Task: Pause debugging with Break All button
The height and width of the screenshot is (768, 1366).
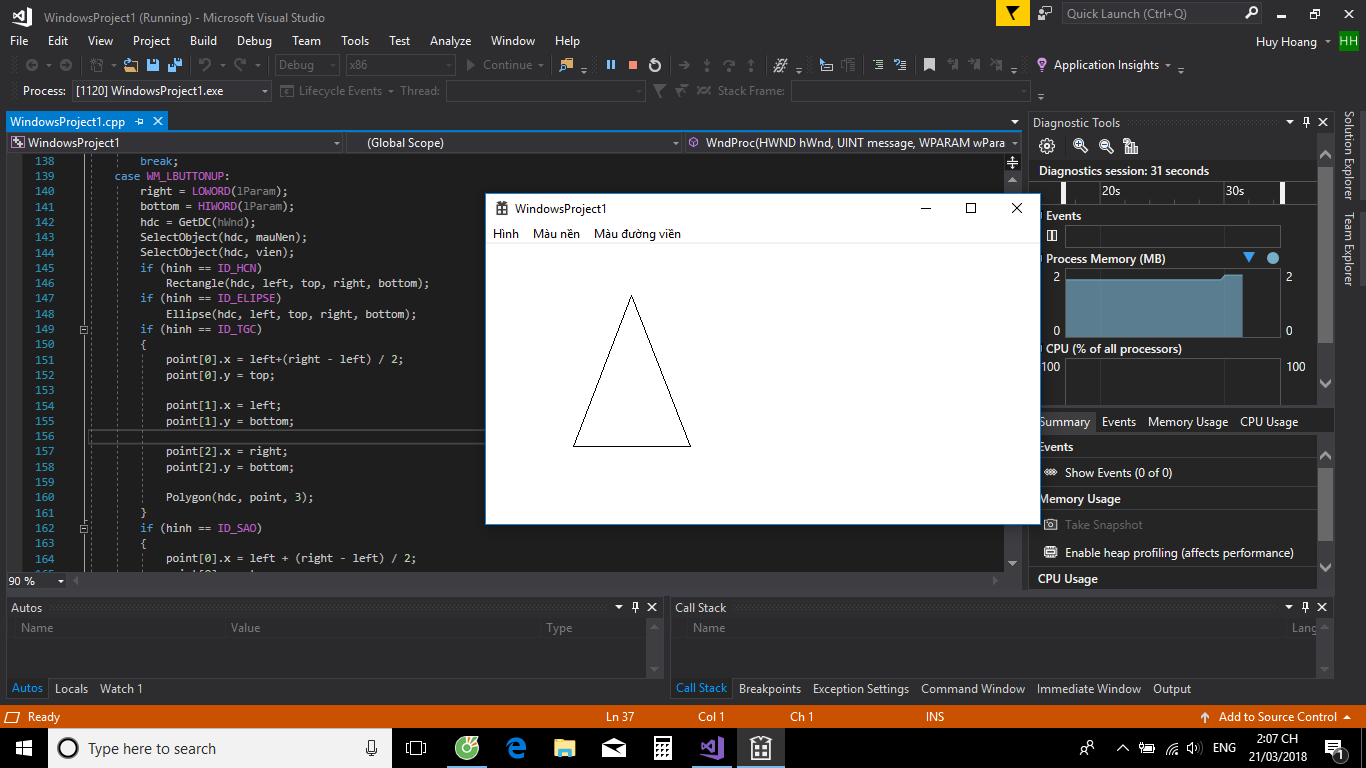Action: click(611, 65)
